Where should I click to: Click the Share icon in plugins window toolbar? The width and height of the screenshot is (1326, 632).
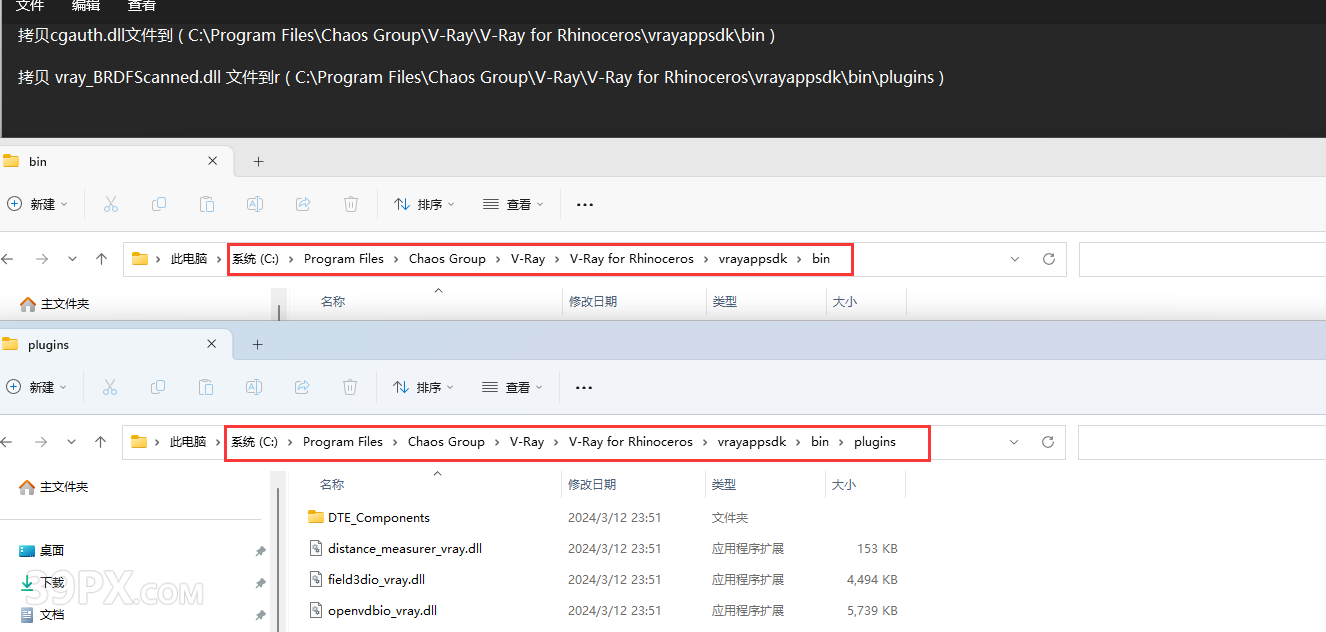[302, 387]
